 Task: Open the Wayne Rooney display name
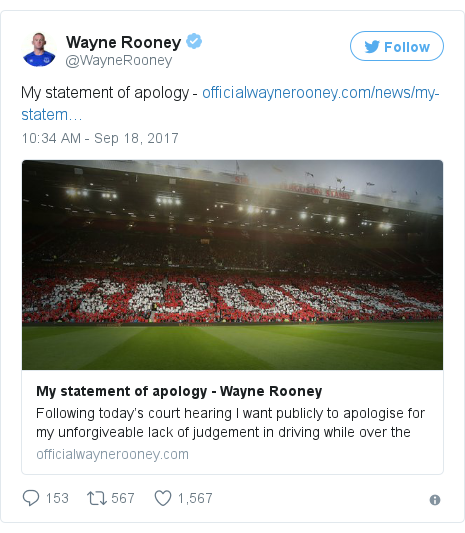[123, 42]
